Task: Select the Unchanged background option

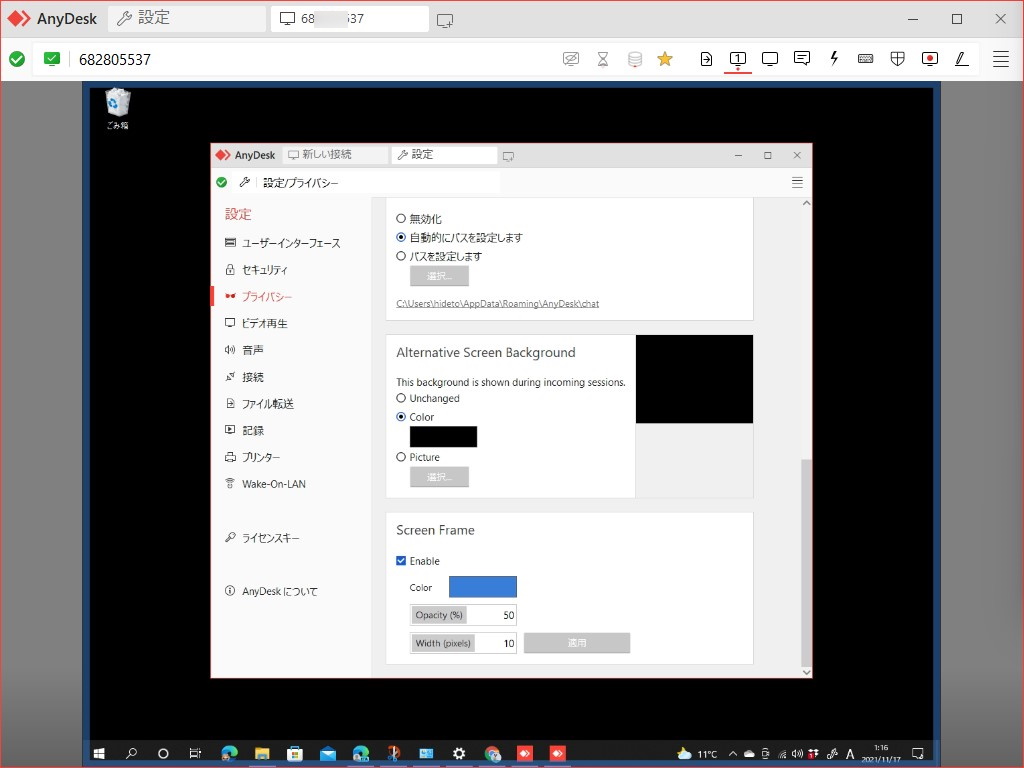Action: coord(428,398)
